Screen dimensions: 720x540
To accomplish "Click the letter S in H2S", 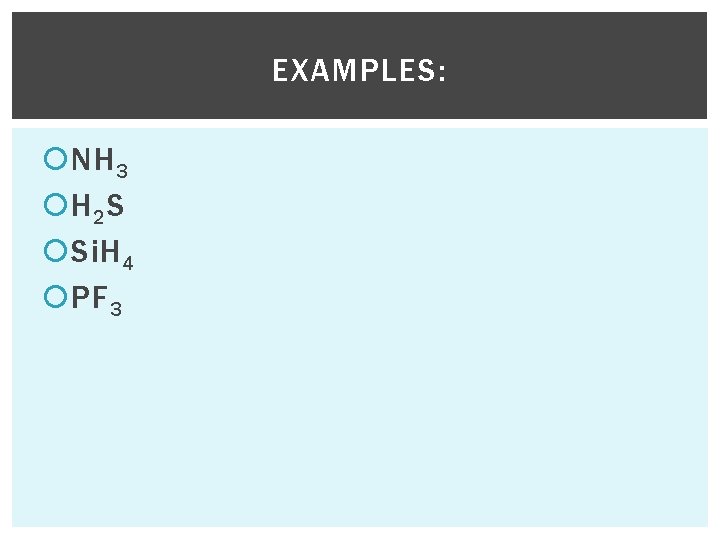I will coord(115,205).
